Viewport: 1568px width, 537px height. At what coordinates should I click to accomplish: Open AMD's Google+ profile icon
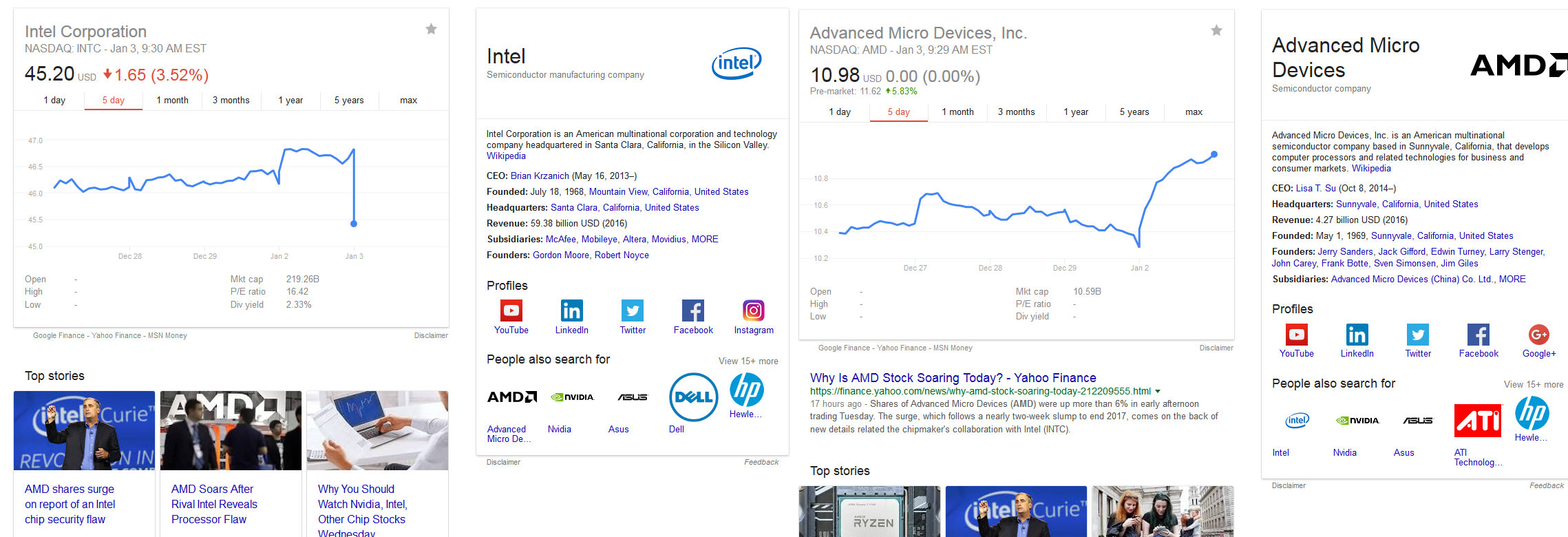pyautogui.click(x=1538, y=335)
